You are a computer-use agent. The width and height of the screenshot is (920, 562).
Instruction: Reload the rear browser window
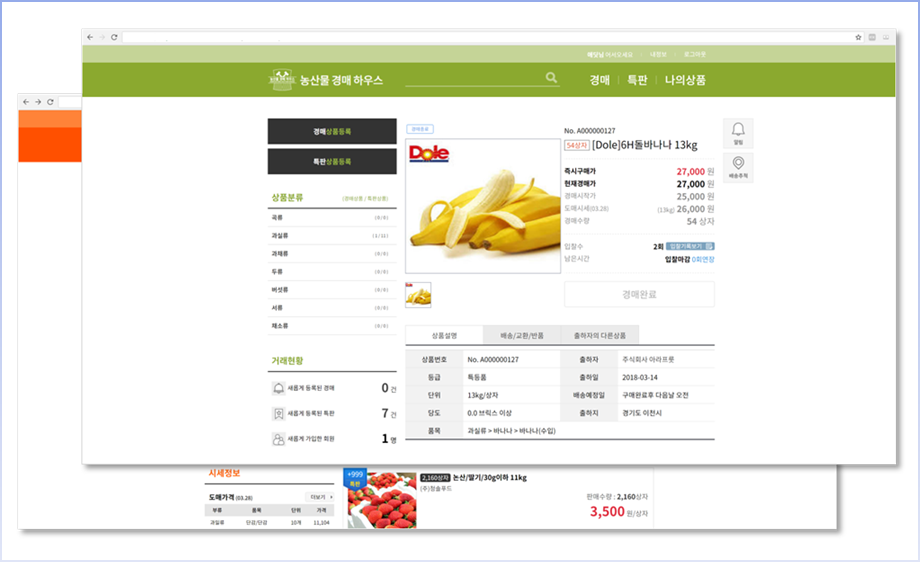click(x=50, y=101)
